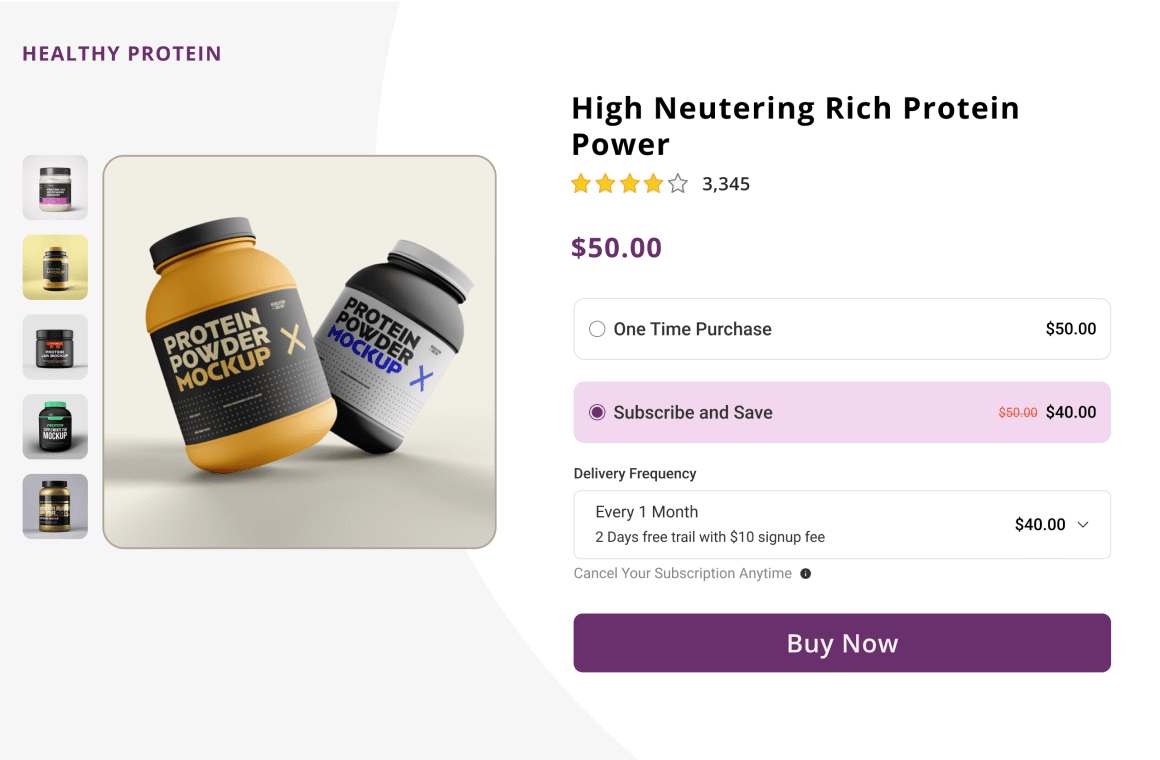
Task: Click the first gold rating star
Action: [580, 183]
